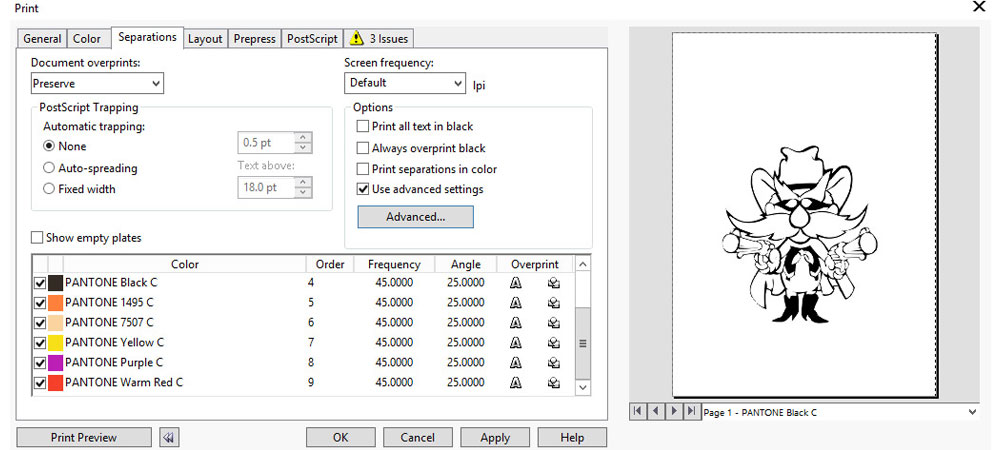Image resolution: width=1000 pixels, height=450 pixels.
Task: Click graphics overprint icon for PANTONE Warm Red C
Action: click(553, 383)
